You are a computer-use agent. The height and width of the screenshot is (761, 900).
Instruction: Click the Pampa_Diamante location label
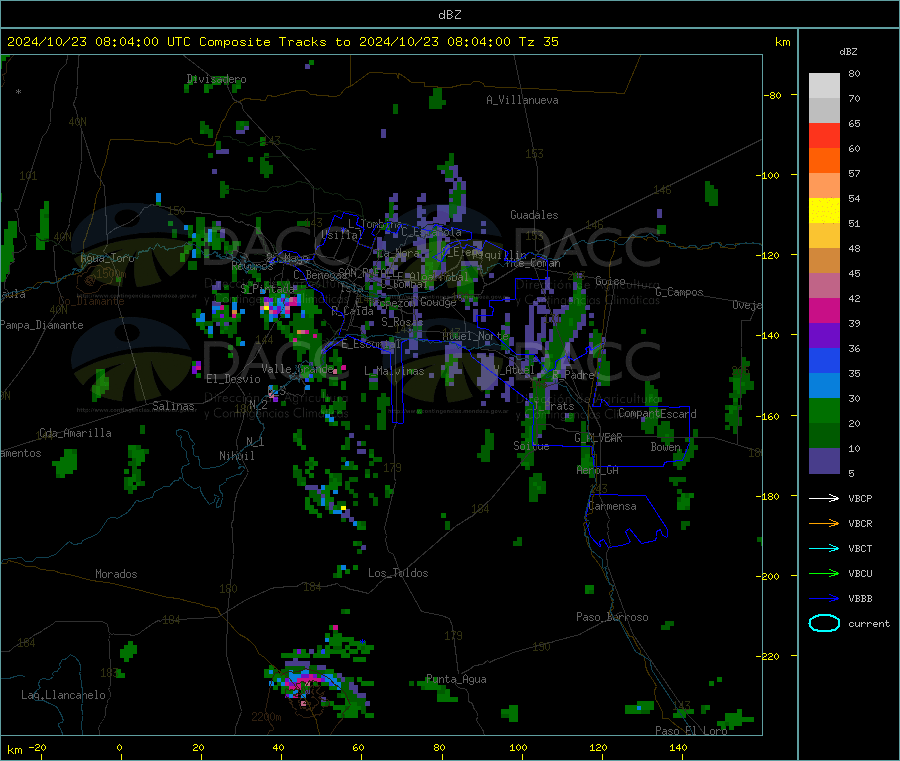[42, 325]
